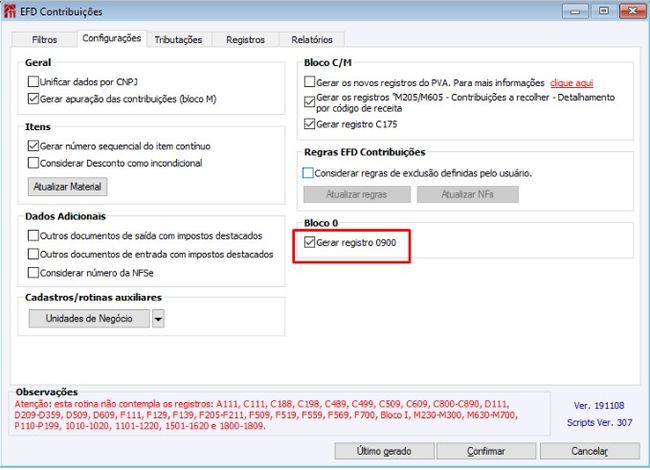Viewport: 650px width, 470px height.
Task: Uncheck Gerar registro C175
Action: (x=309, y=124)
